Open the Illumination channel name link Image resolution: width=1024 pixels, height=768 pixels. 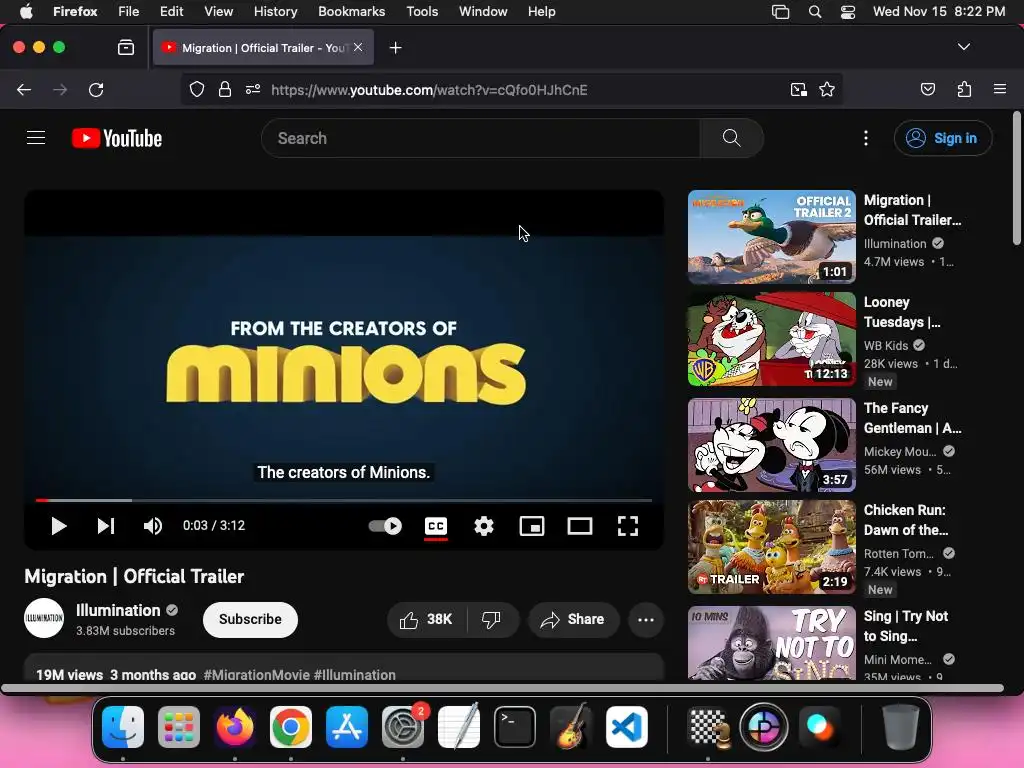[x=118, y=610]
